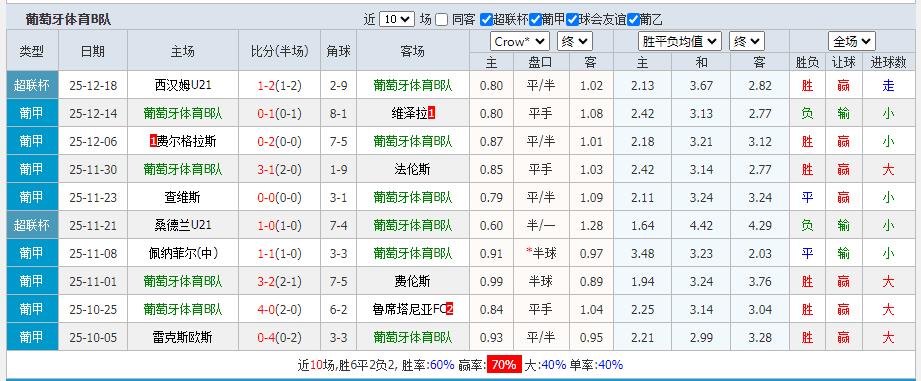Click the 超联杯 league cell for 25-11-21
921x381 pixels.
tap(32, 225)
